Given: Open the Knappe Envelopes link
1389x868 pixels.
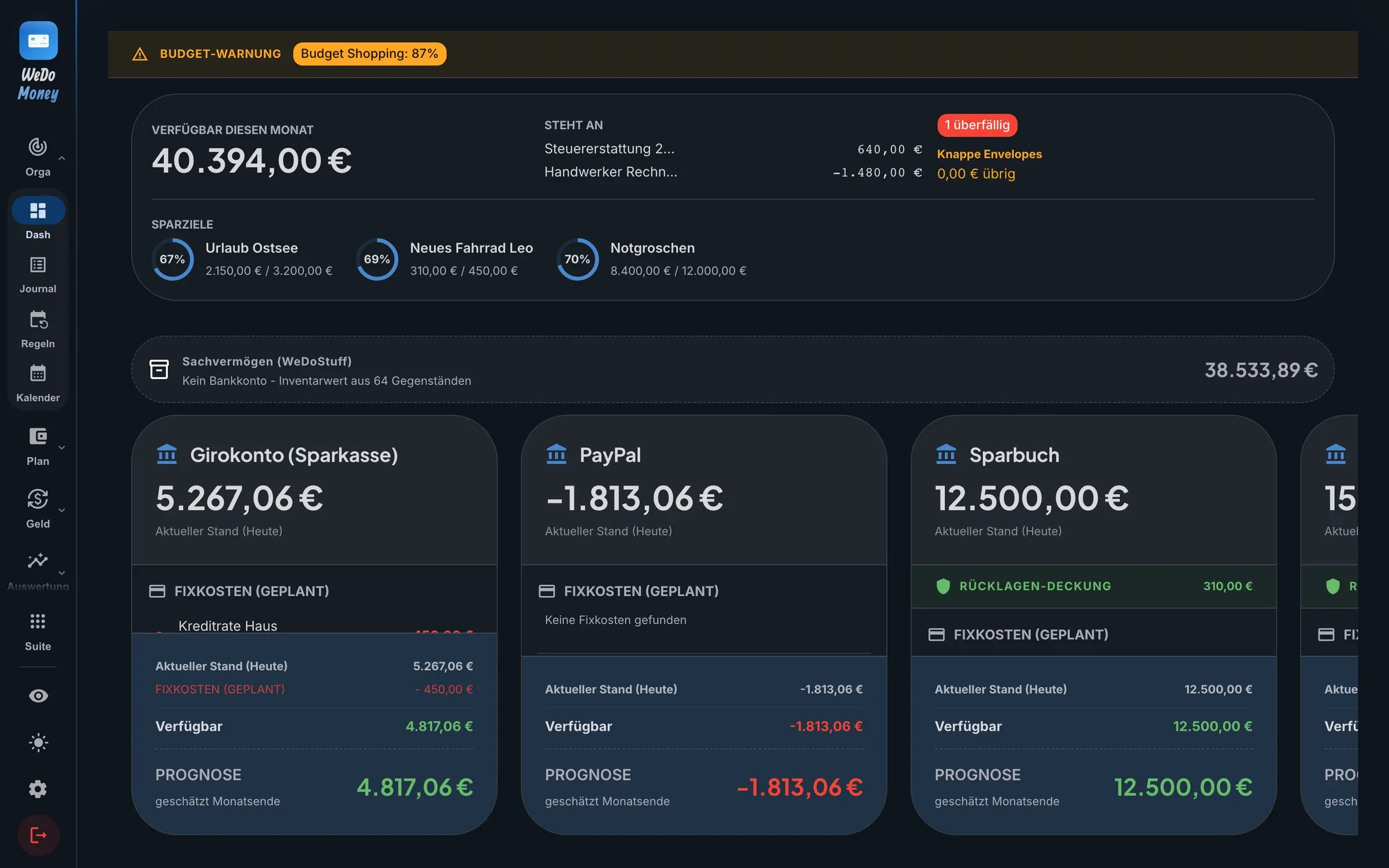Looking at the screenshot, I should 989,154.
